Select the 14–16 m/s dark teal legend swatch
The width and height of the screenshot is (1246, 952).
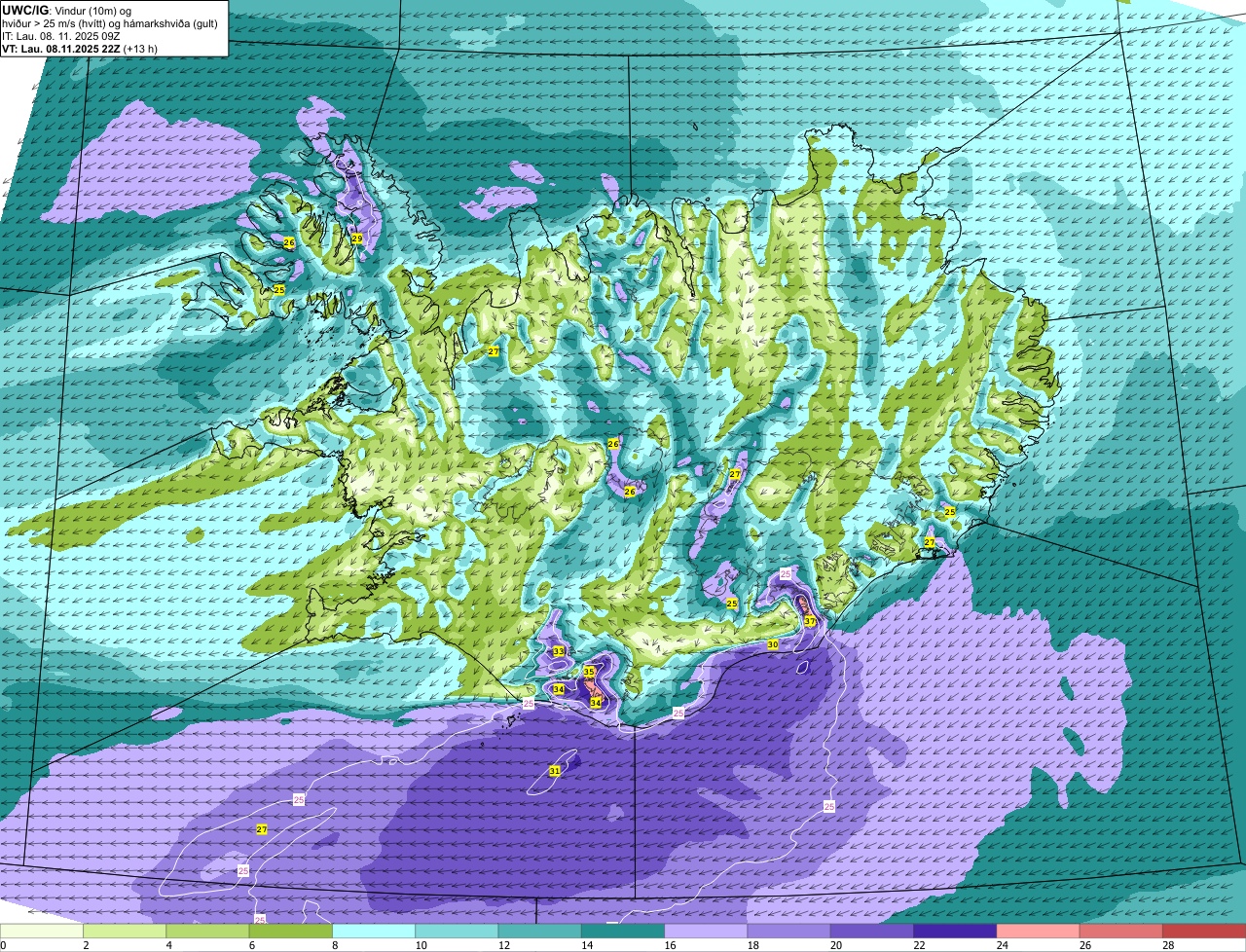pyautogui.click(x=623, y=931)
